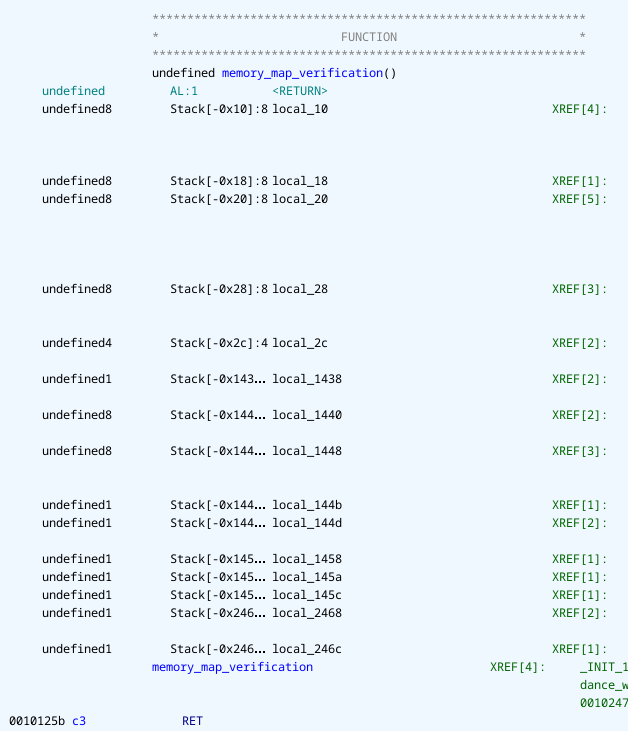Open XREF[5] for local_20
The height and width of the screenshot is (732, 628).
pyautogui.click(x=579, y=199)
